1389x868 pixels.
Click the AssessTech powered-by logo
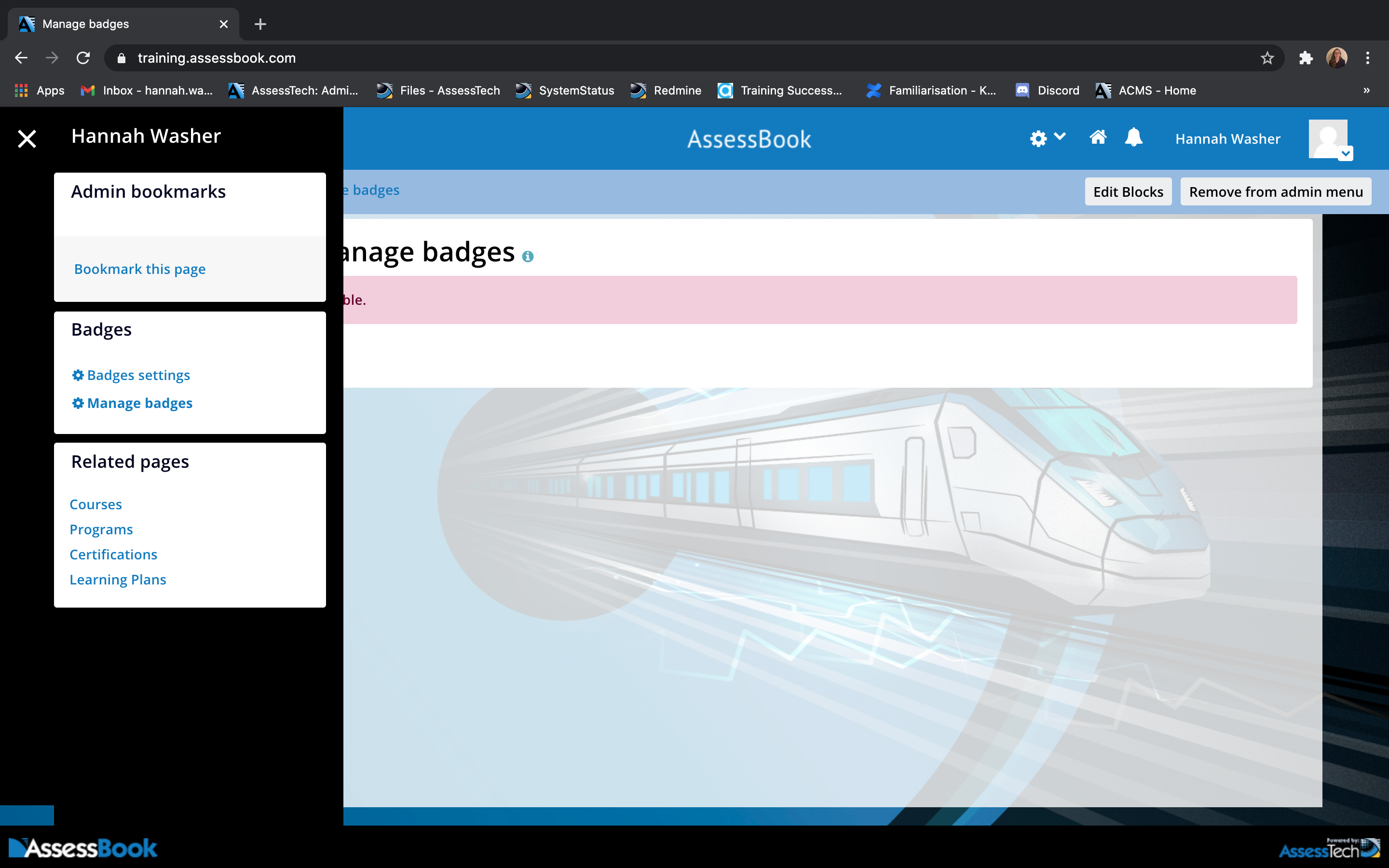tap(1329, 848)
